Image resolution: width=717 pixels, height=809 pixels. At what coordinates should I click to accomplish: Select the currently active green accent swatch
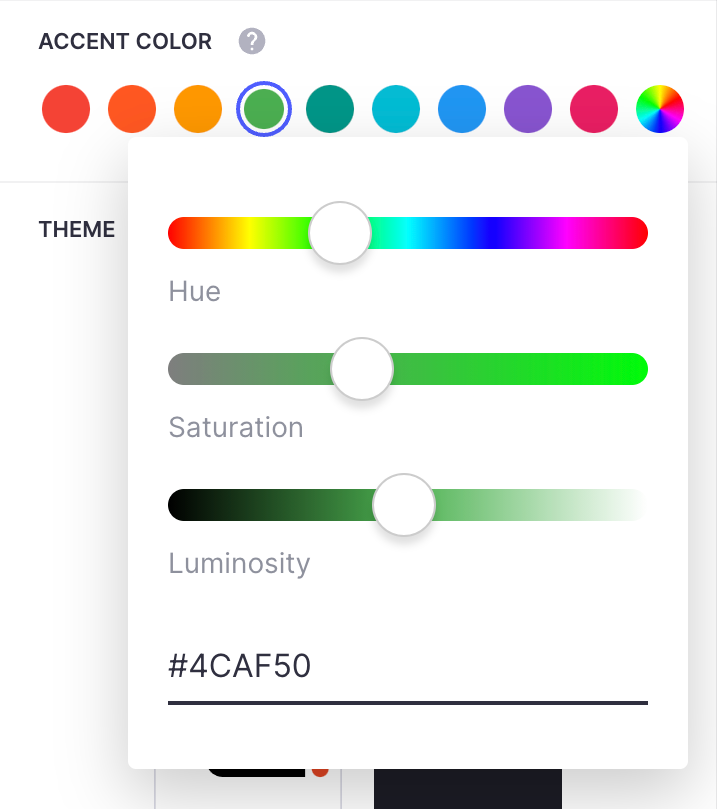263,109
